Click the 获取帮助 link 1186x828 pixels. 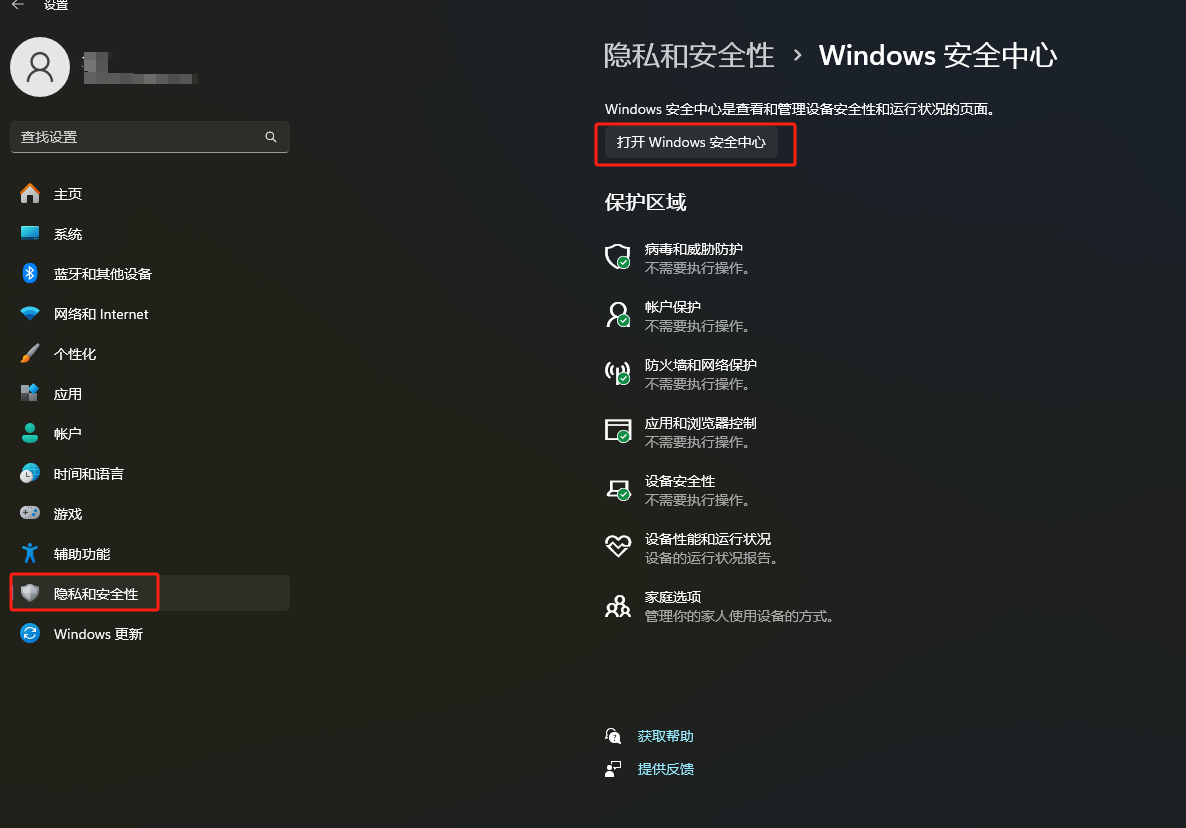(x=665, y=736)
